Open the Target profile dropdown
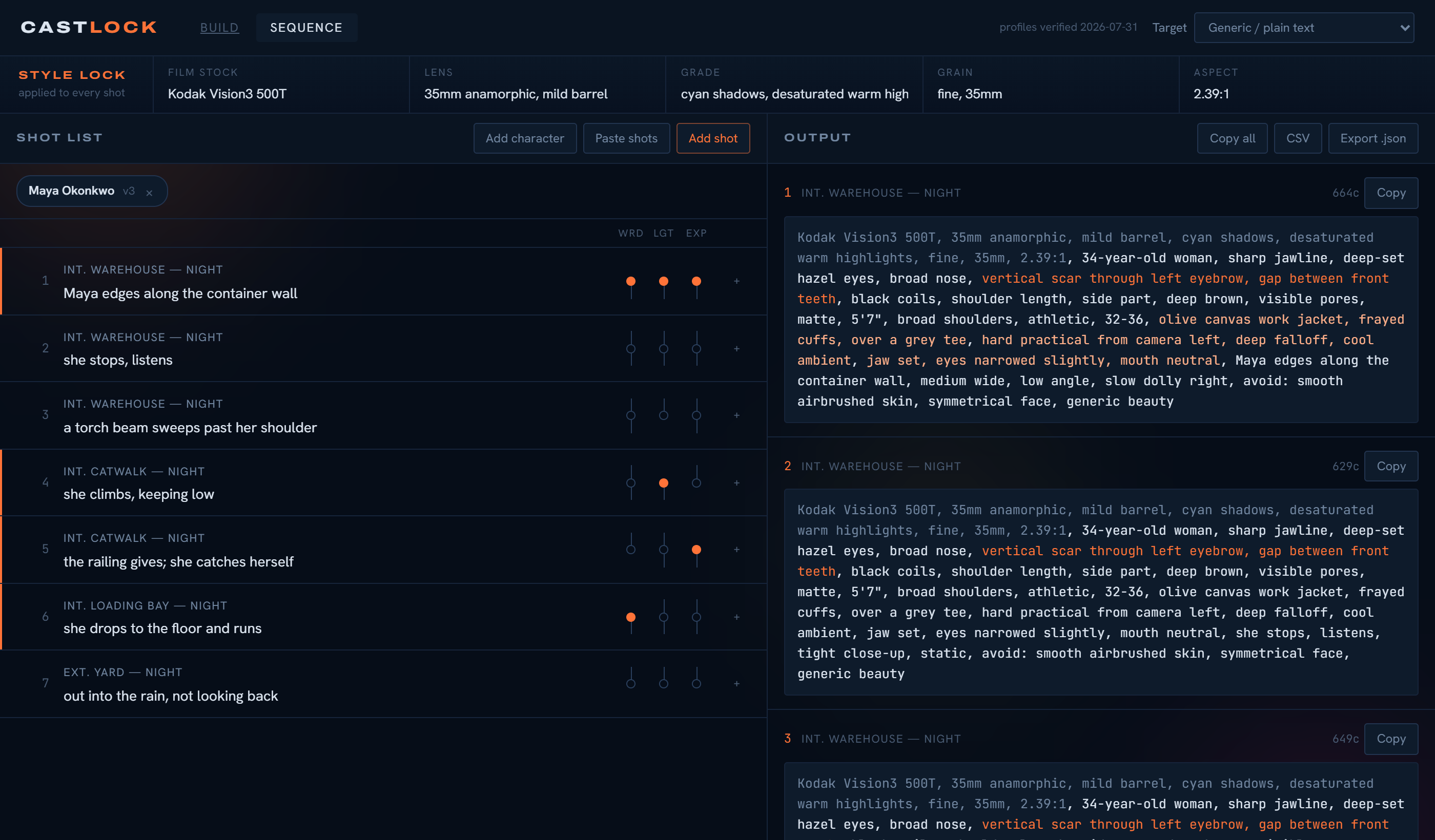 pos(1303,27)
